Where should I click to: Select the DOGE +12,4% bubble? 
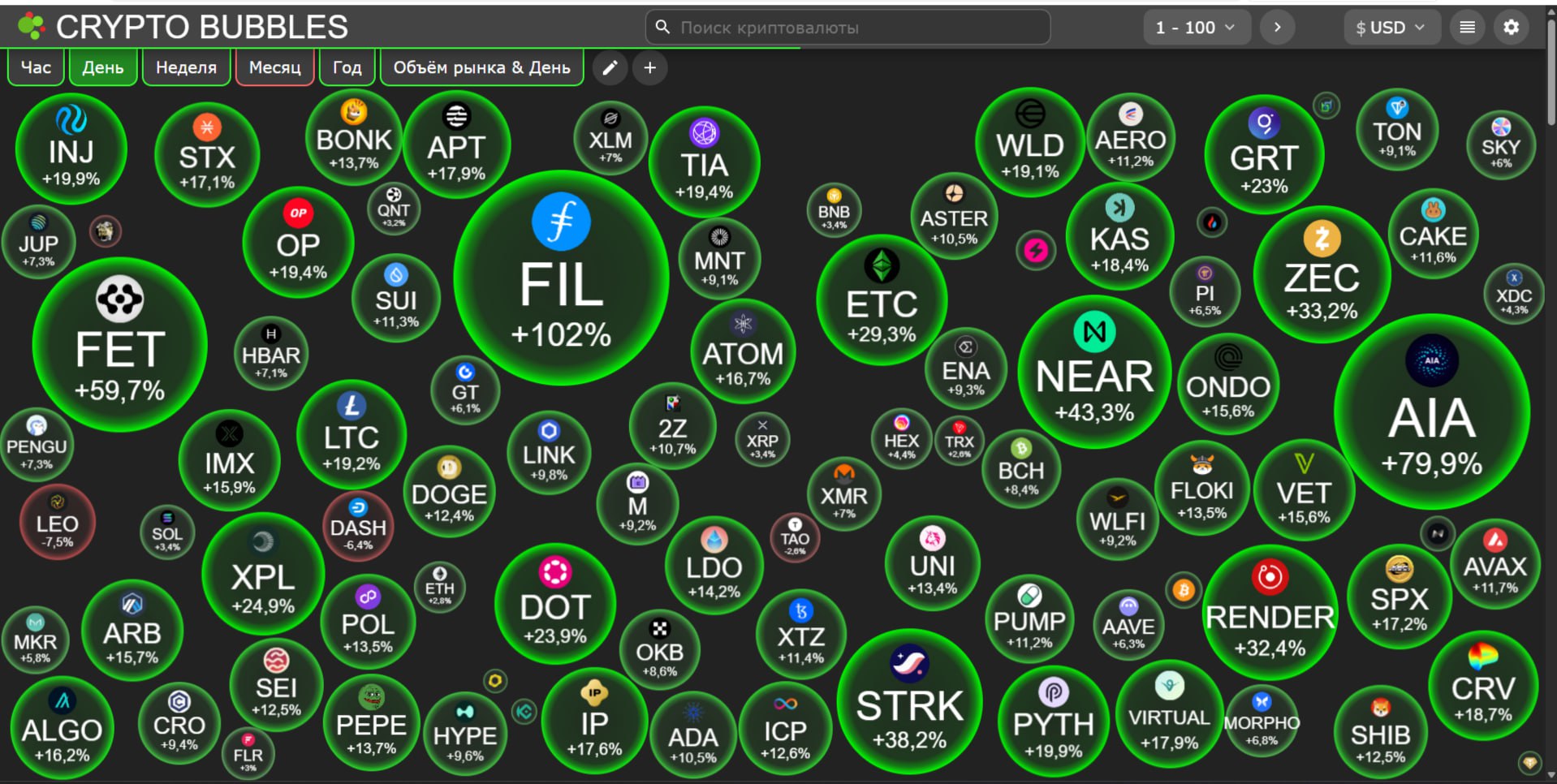coord(449,490)
